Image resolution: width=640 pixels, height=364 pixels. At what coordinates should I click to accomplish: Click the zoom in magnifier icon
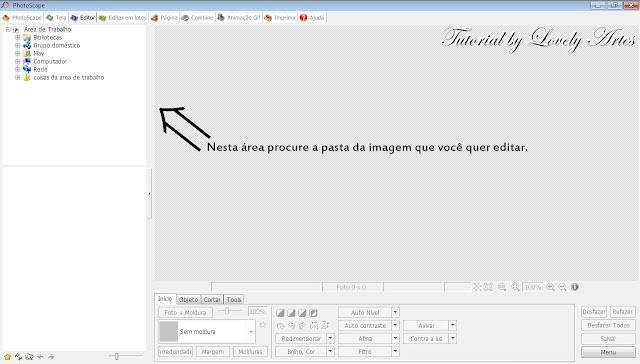point(550,287)
